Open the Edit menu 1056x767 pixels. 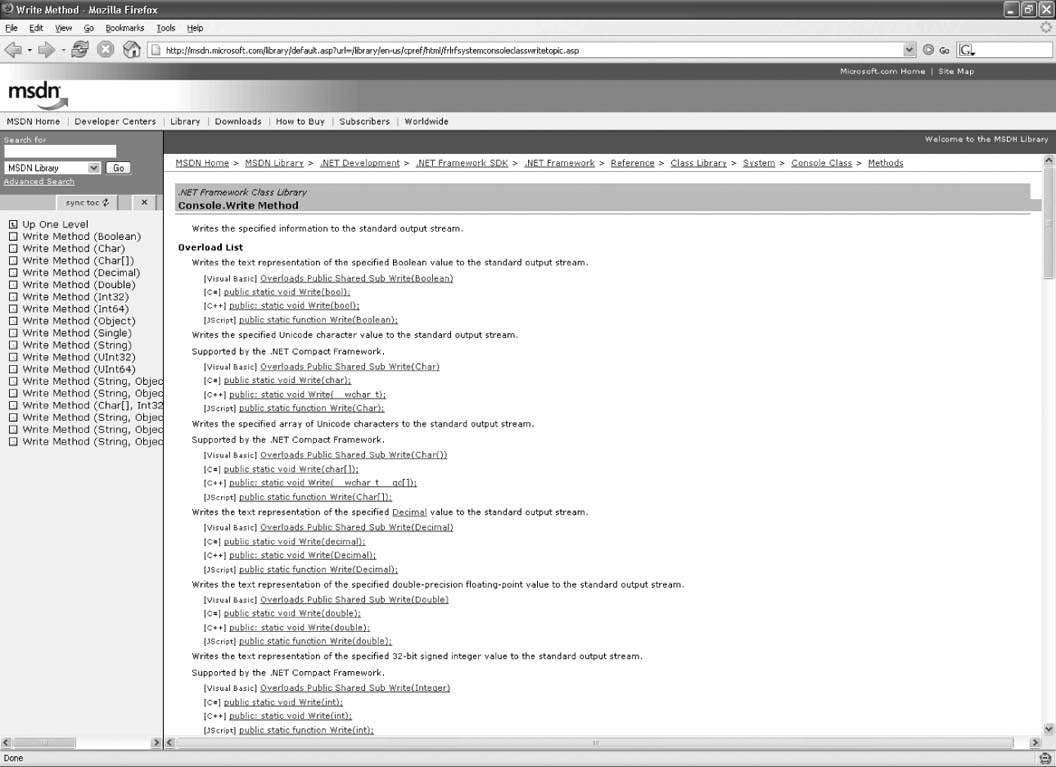pyautogui.click(x=36, y=28)
